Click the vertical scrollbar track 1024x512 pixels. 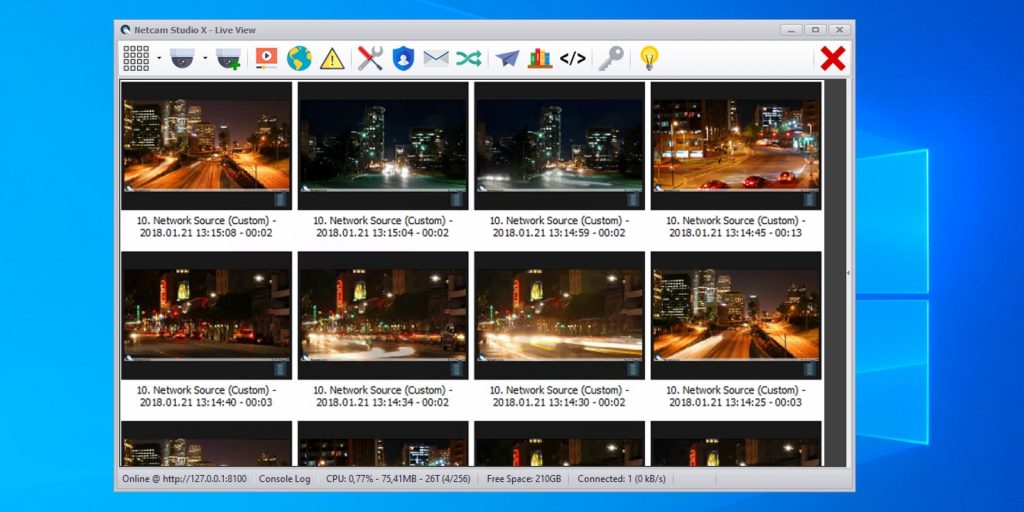(x=835, y=273)
